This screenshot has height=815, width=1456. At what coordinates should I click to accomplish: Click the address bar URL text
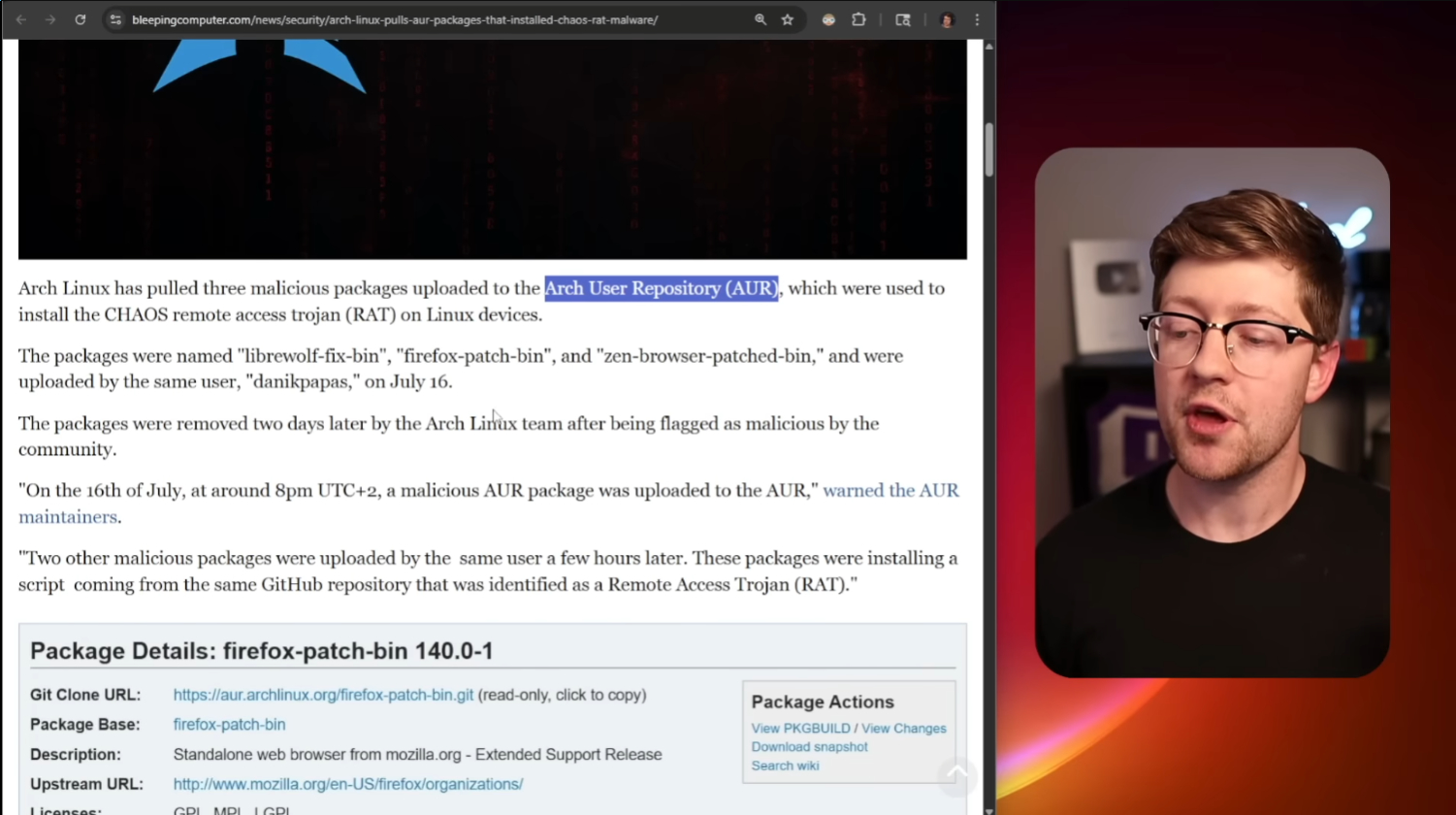click(394, 19)
